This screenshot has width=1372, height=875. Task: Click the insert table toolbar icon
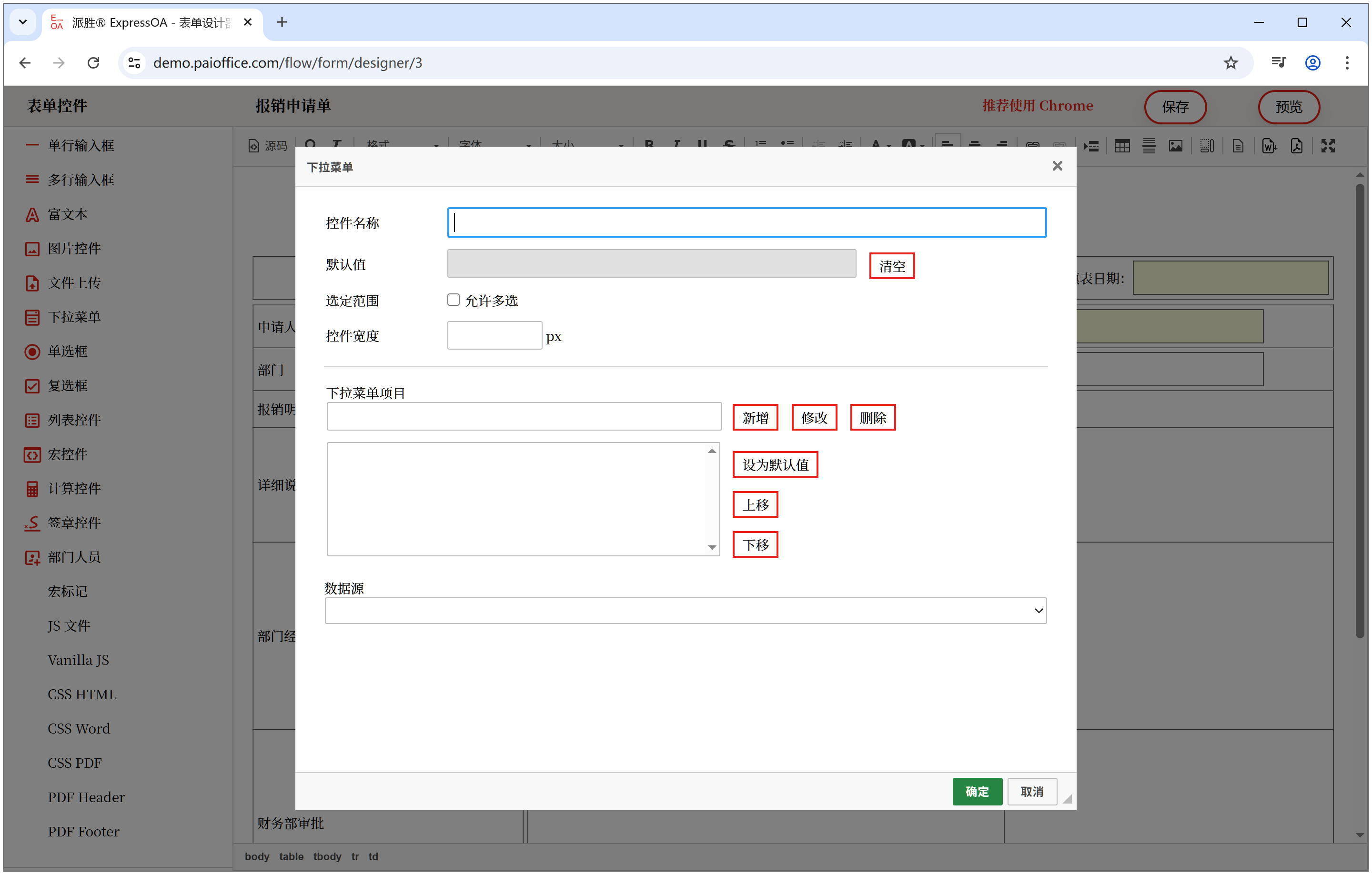[x=1122, y=146]
